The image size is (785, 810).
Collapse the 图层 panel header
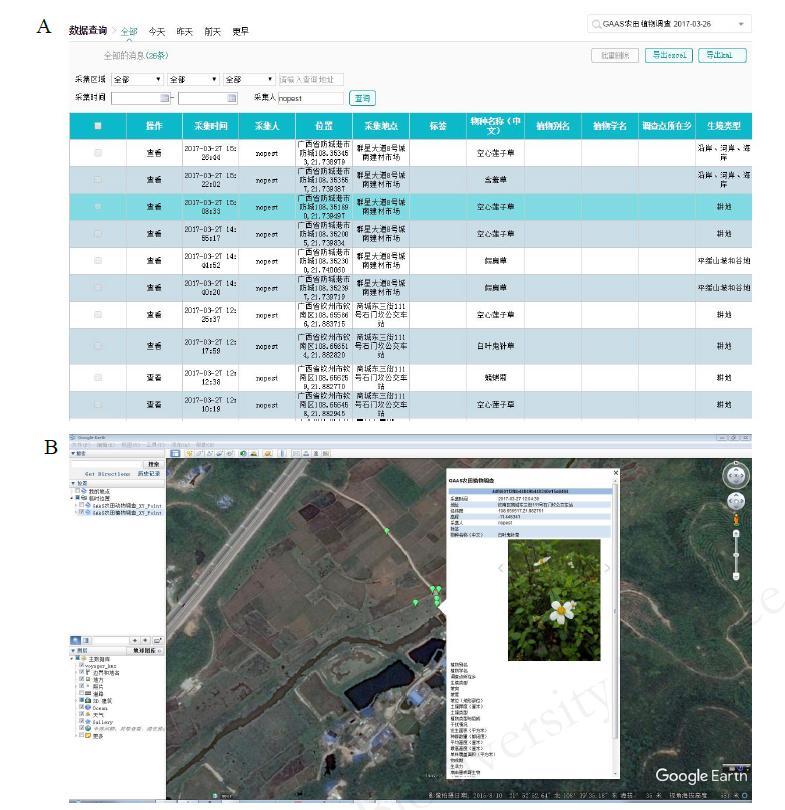[x=98, y=650]
